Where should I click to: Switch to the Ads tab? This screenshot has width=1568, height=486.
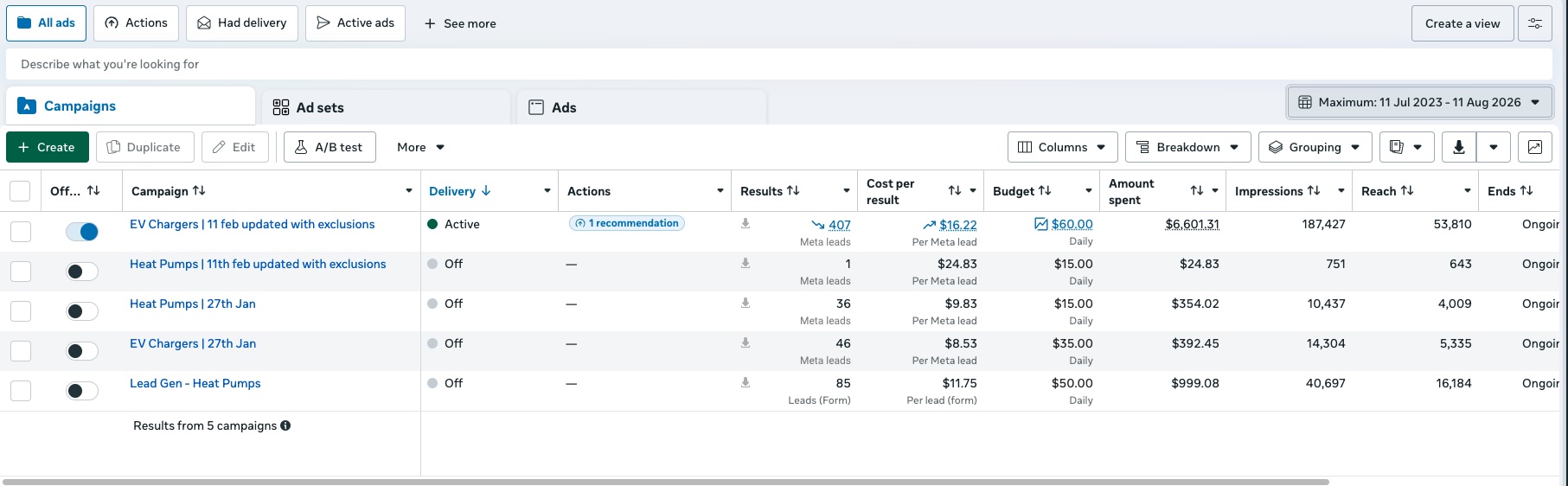coord(641,107)
